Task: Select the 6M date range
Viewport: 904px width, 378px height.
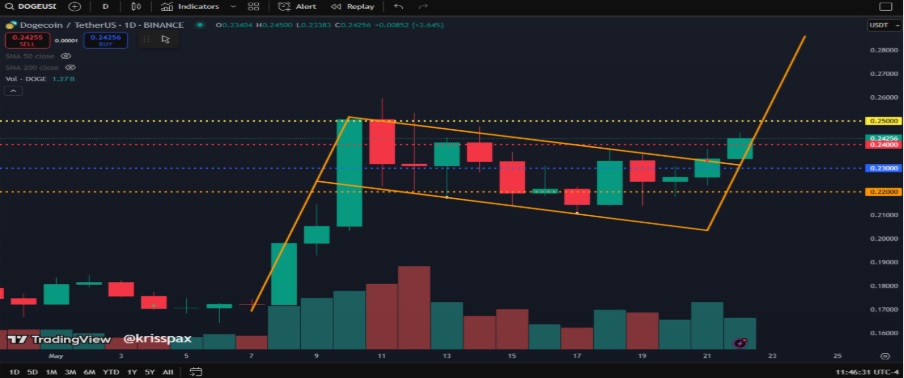Action: (89, 372)
